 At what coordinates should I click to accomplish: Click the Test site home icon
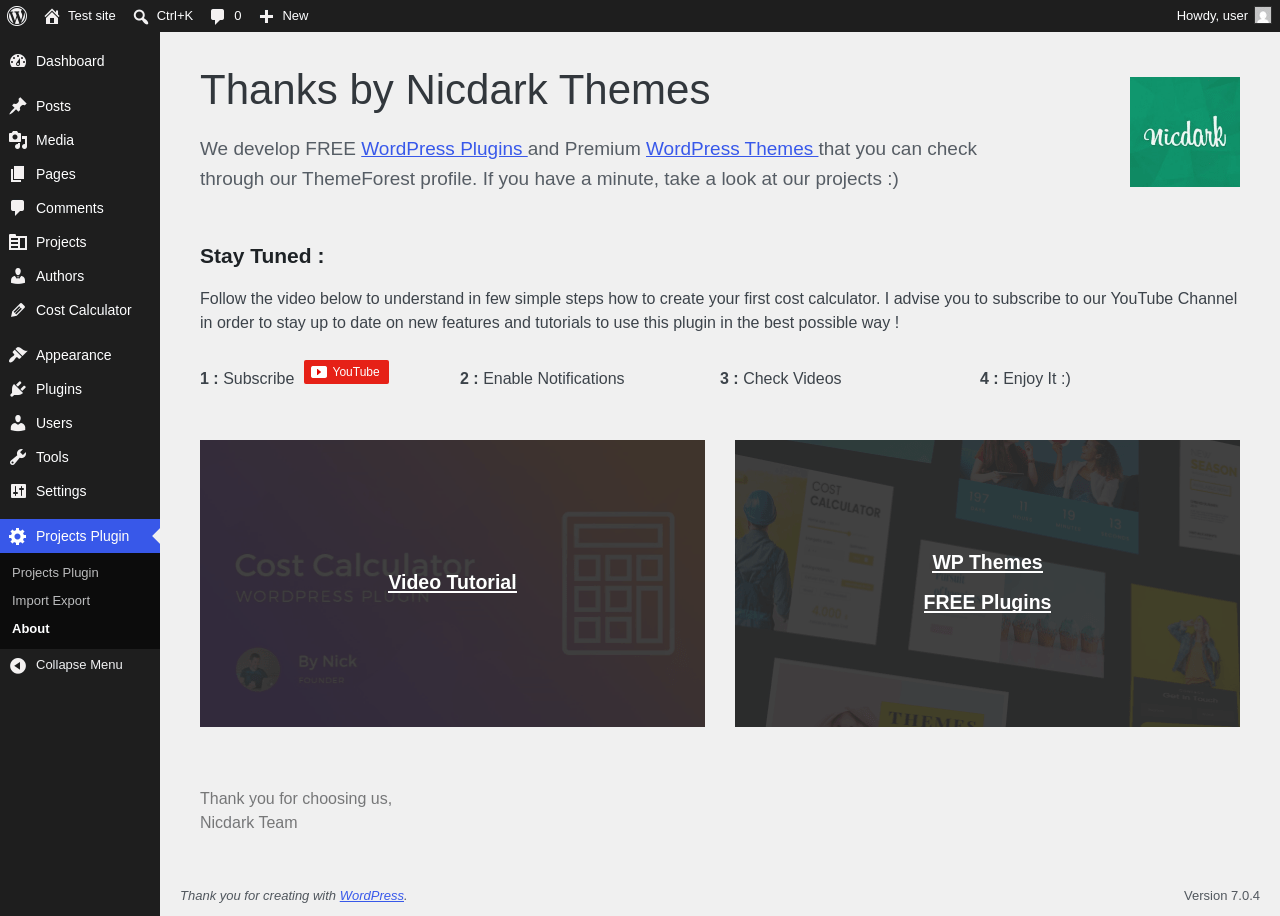pos(52,16)
